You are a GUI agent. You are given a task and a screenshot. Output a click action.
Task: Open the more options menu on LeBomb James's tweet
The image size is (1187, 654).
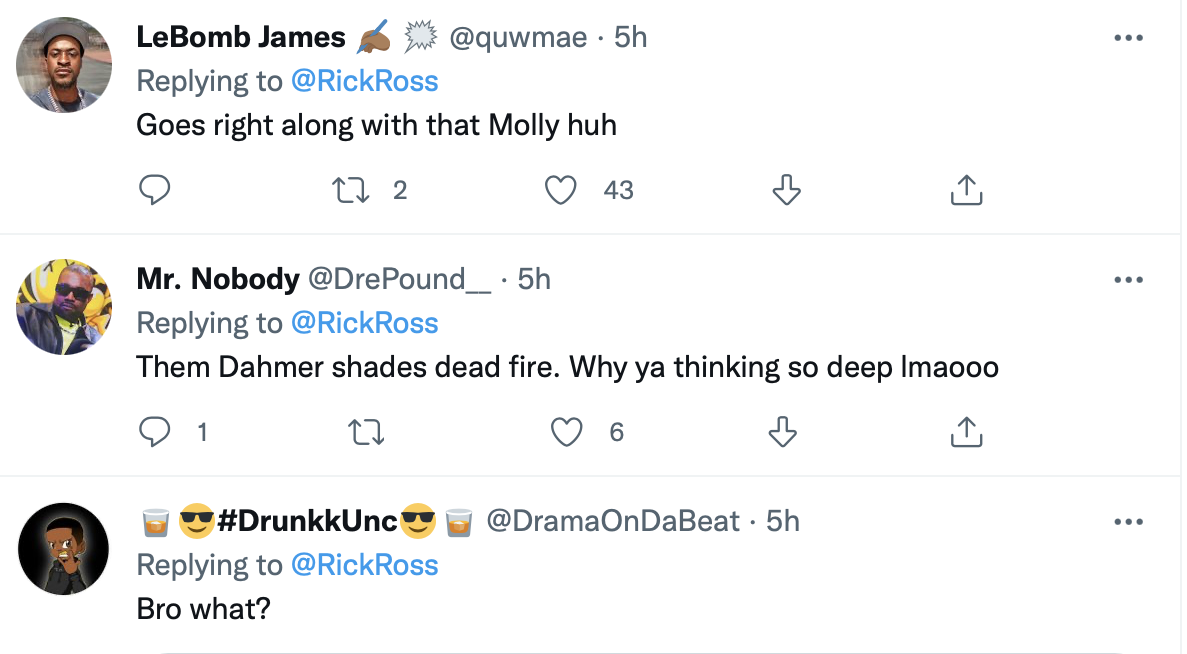tap(1129, 37)
